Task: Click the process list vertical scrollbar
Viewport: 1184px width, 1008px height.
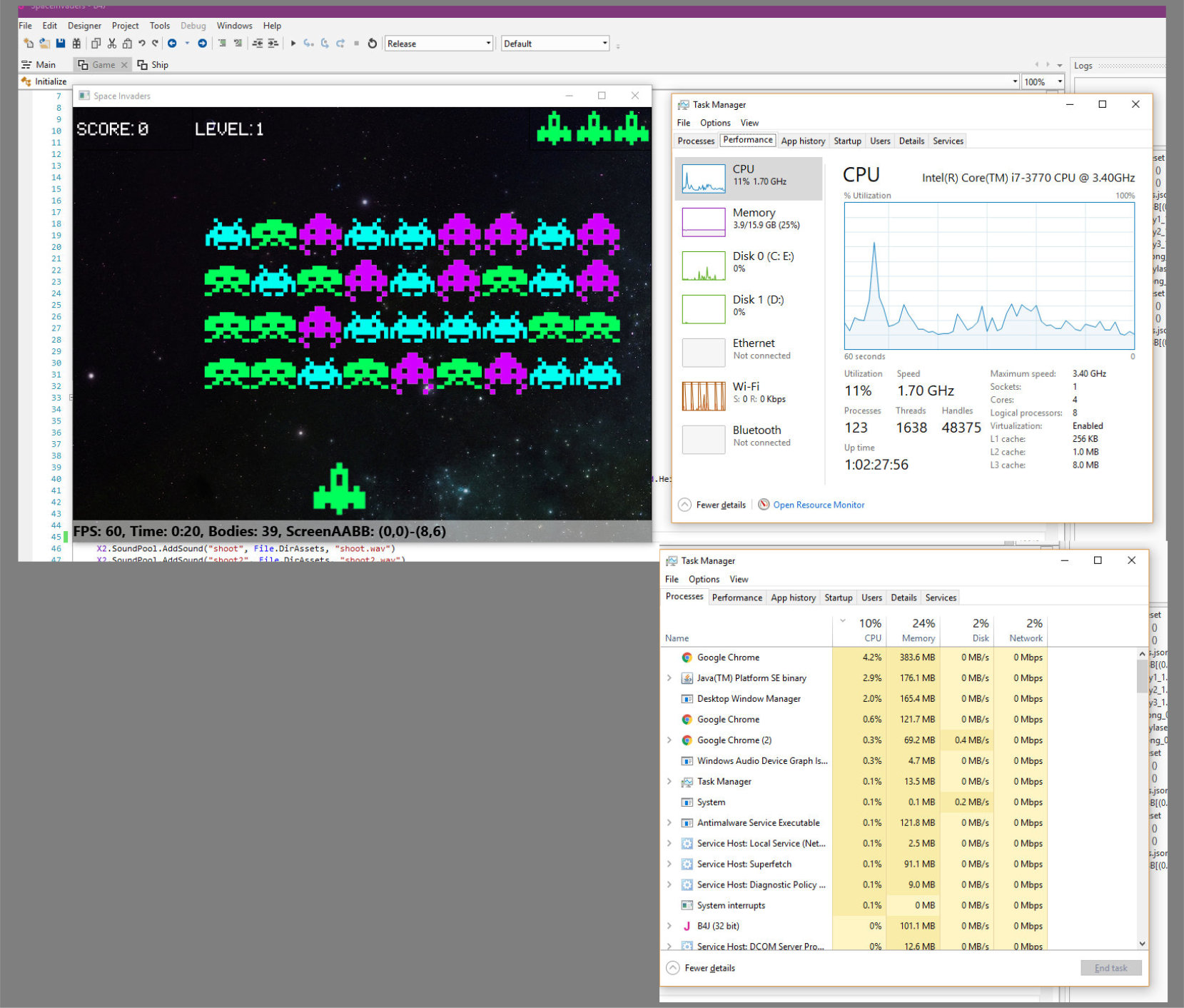Action: click(1142, 800)
